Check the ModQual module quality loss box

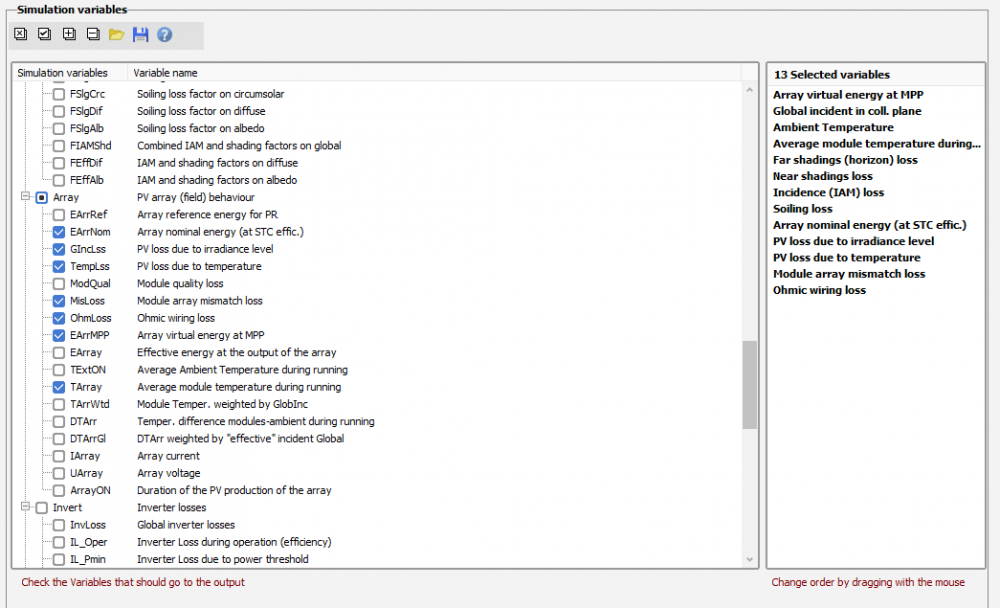tap(59, 283)
